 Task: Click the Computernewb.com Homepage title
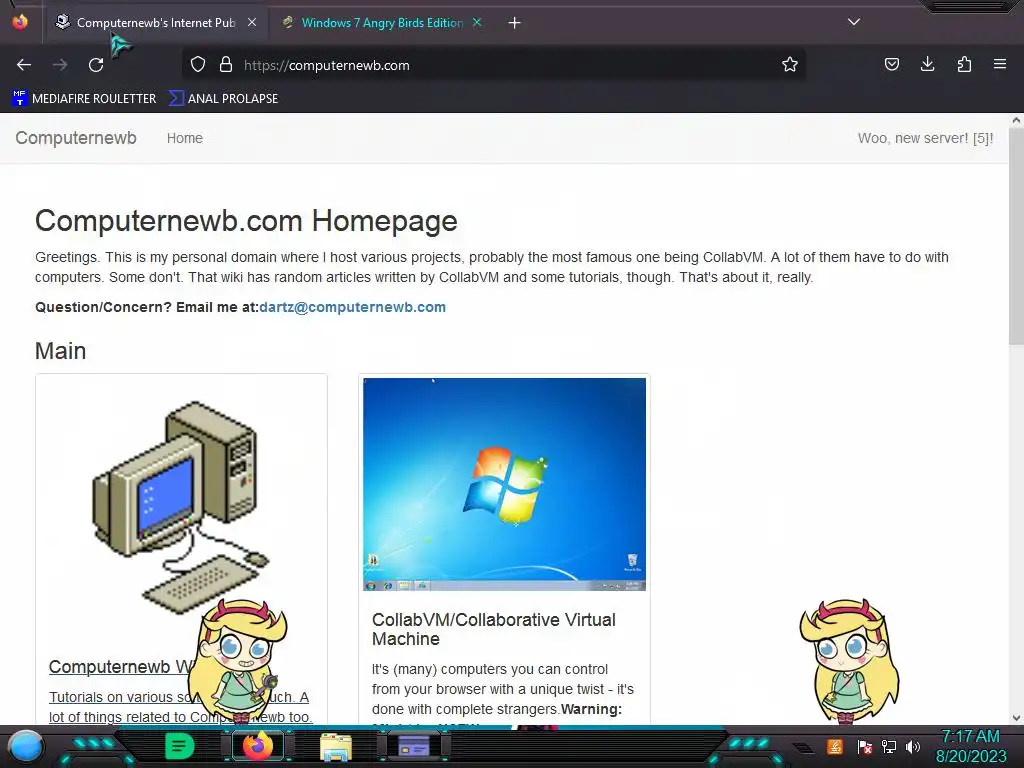point(246,221)
